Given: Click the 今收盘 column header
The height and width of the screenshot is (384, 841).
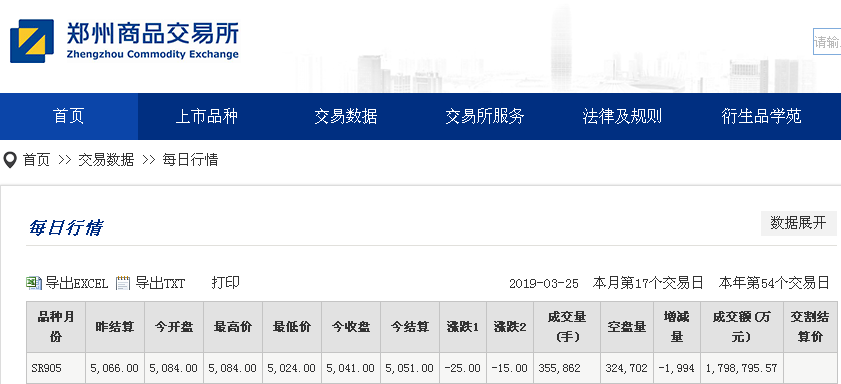Looking at the screenshot, I should click(351, 327).
